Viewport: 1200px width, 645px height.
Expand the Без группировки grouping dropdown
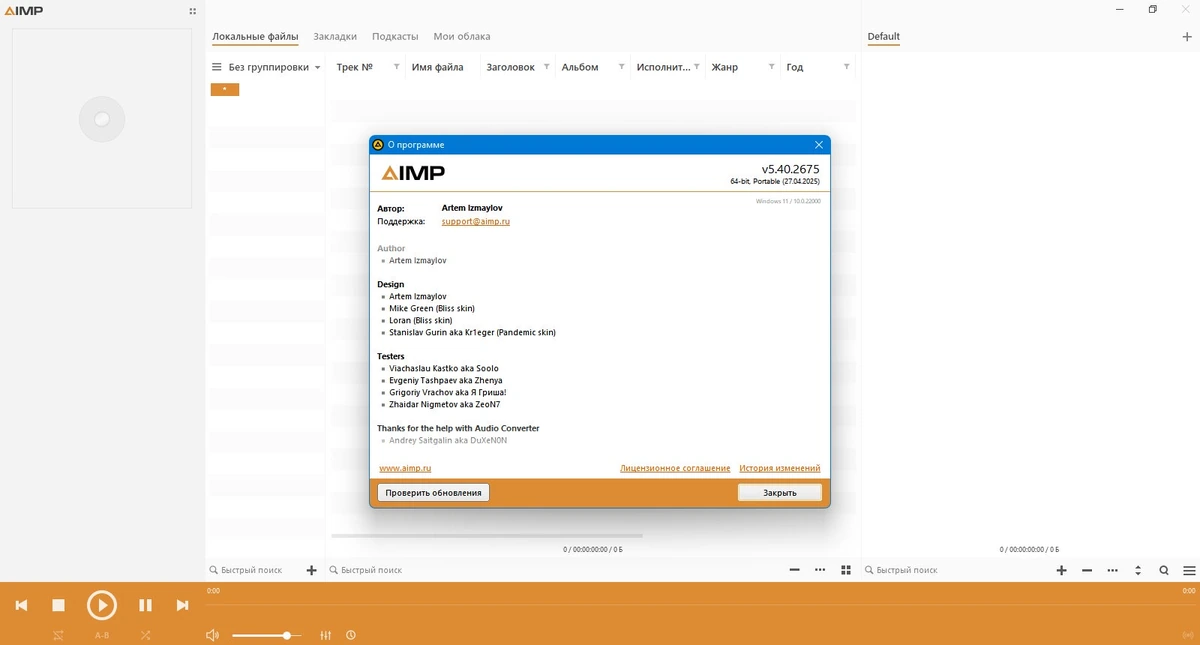(318, 68)
